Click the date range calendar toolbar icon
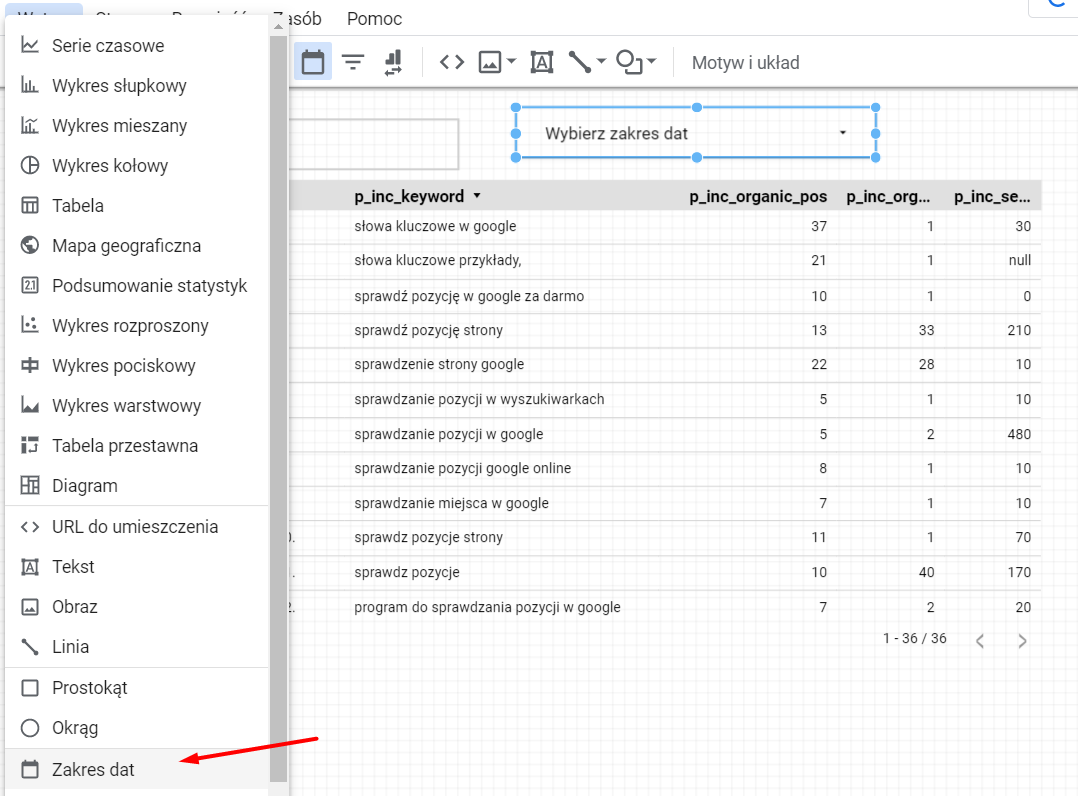Screen dimensions: 1078x796 click(x=313, y=63)
